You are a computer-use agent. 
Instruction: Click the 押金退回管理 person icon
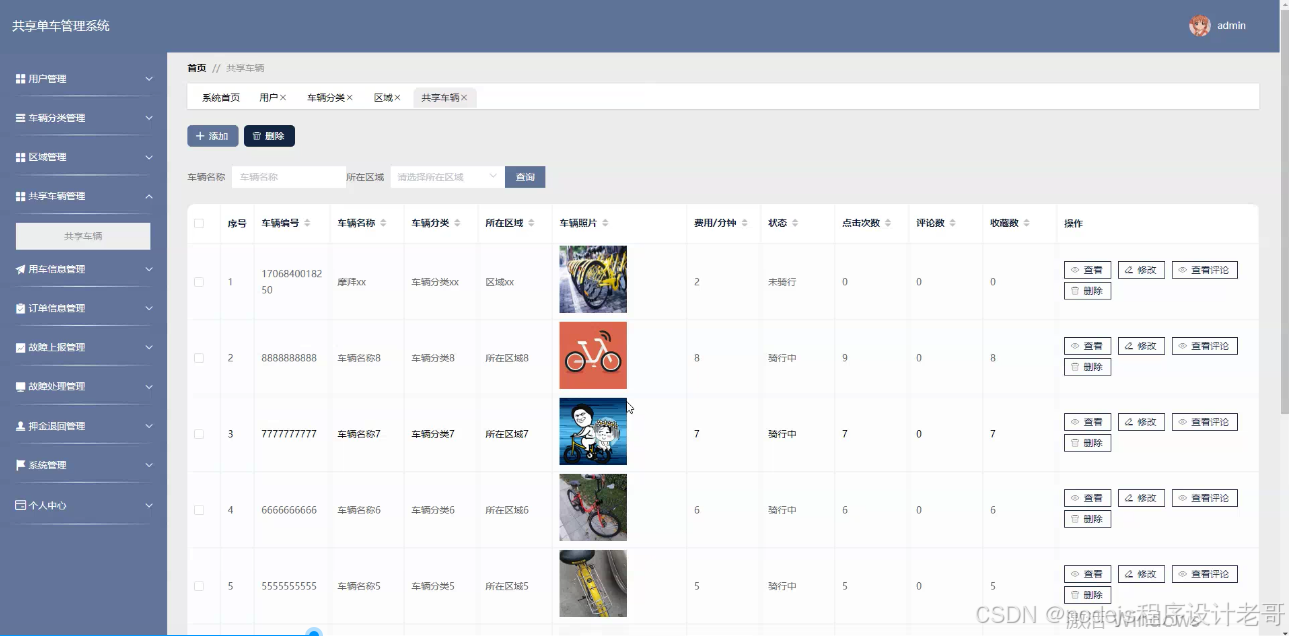[20, 426]
